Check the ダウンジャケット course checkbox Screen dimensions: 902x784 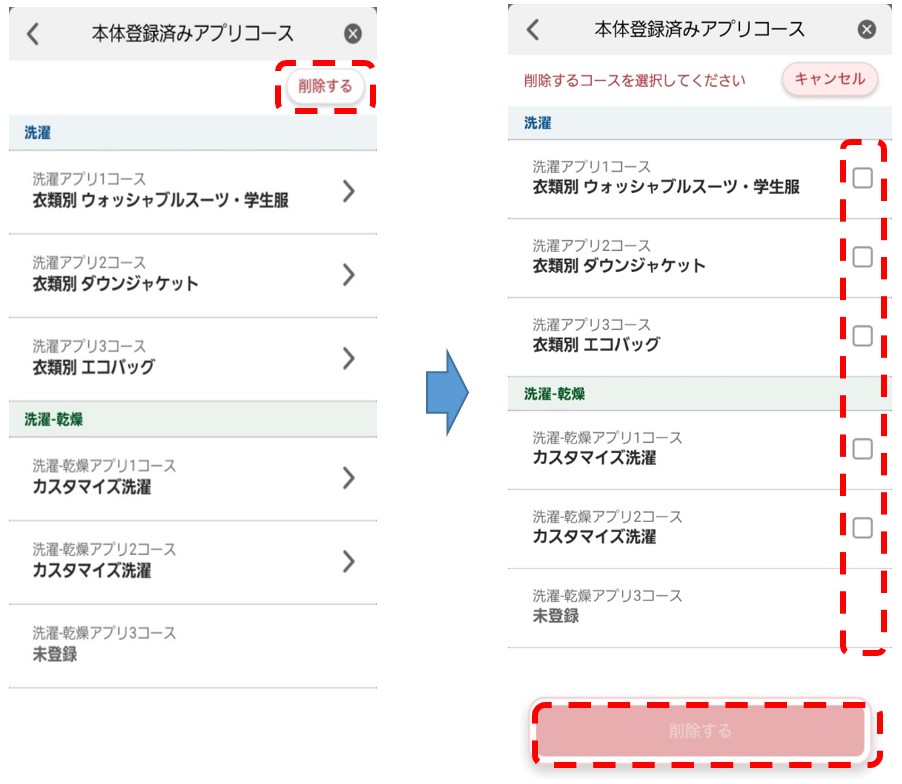[x=862, y=257]
